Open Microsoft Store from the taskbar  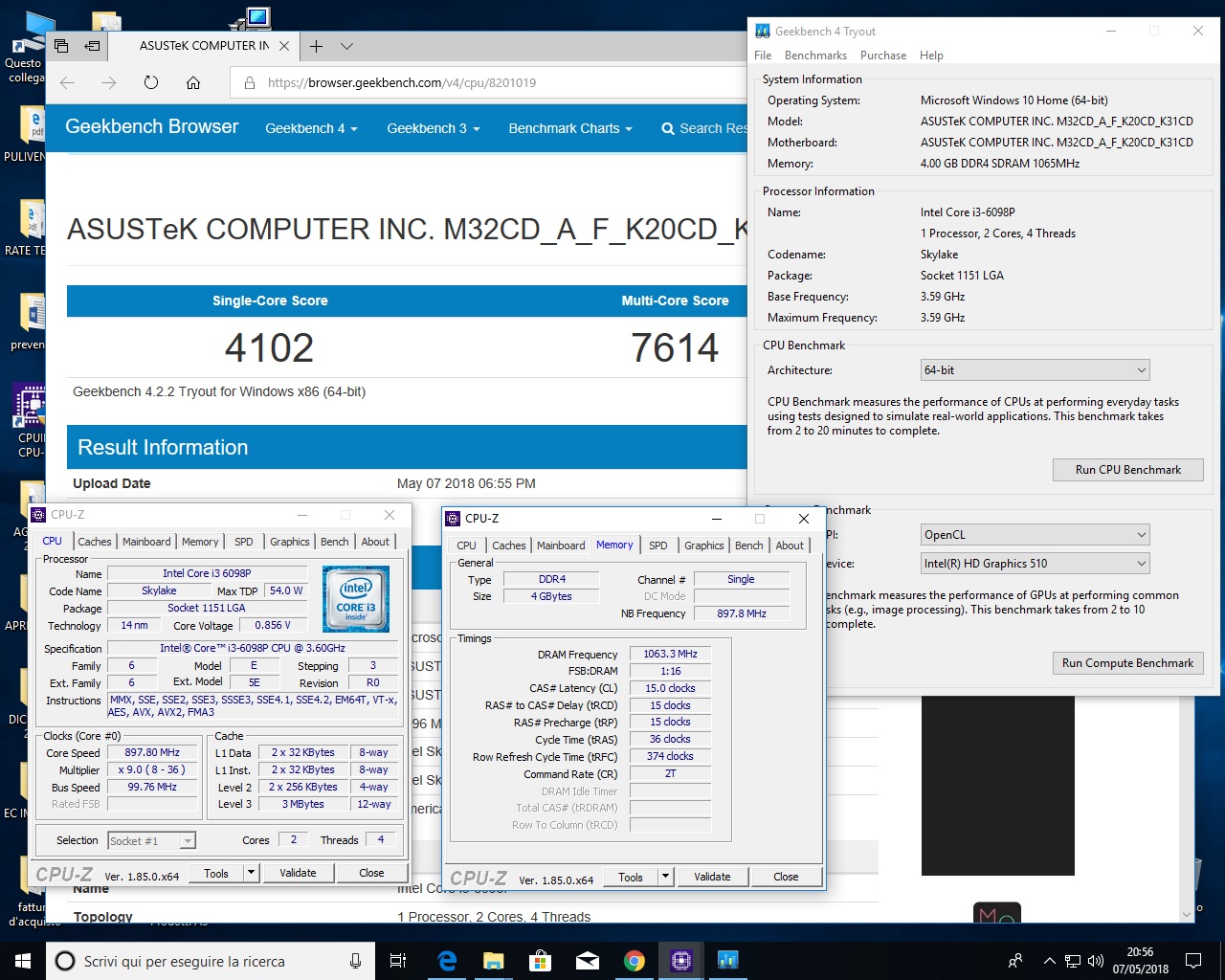pyautogui.click(x=541, y=961)
